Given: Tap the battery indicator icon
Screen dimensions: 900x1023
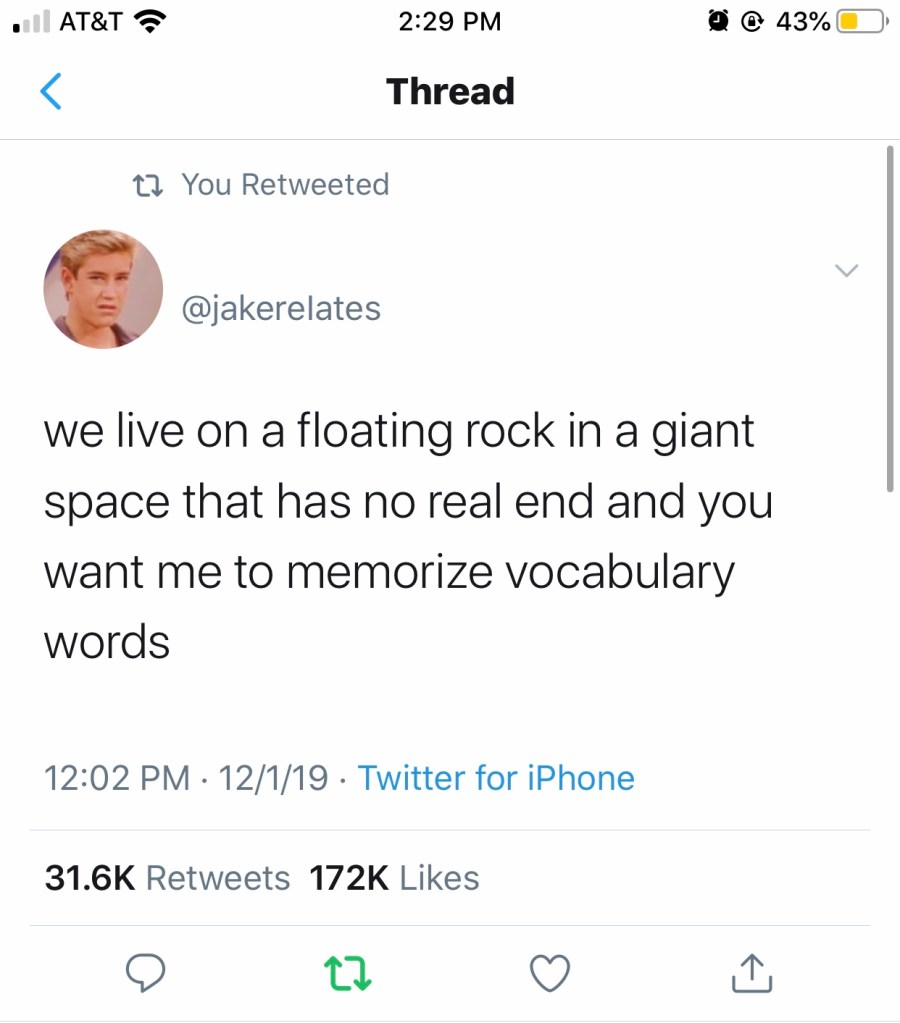Looking at the screenshot, I should tap(860, 21).
